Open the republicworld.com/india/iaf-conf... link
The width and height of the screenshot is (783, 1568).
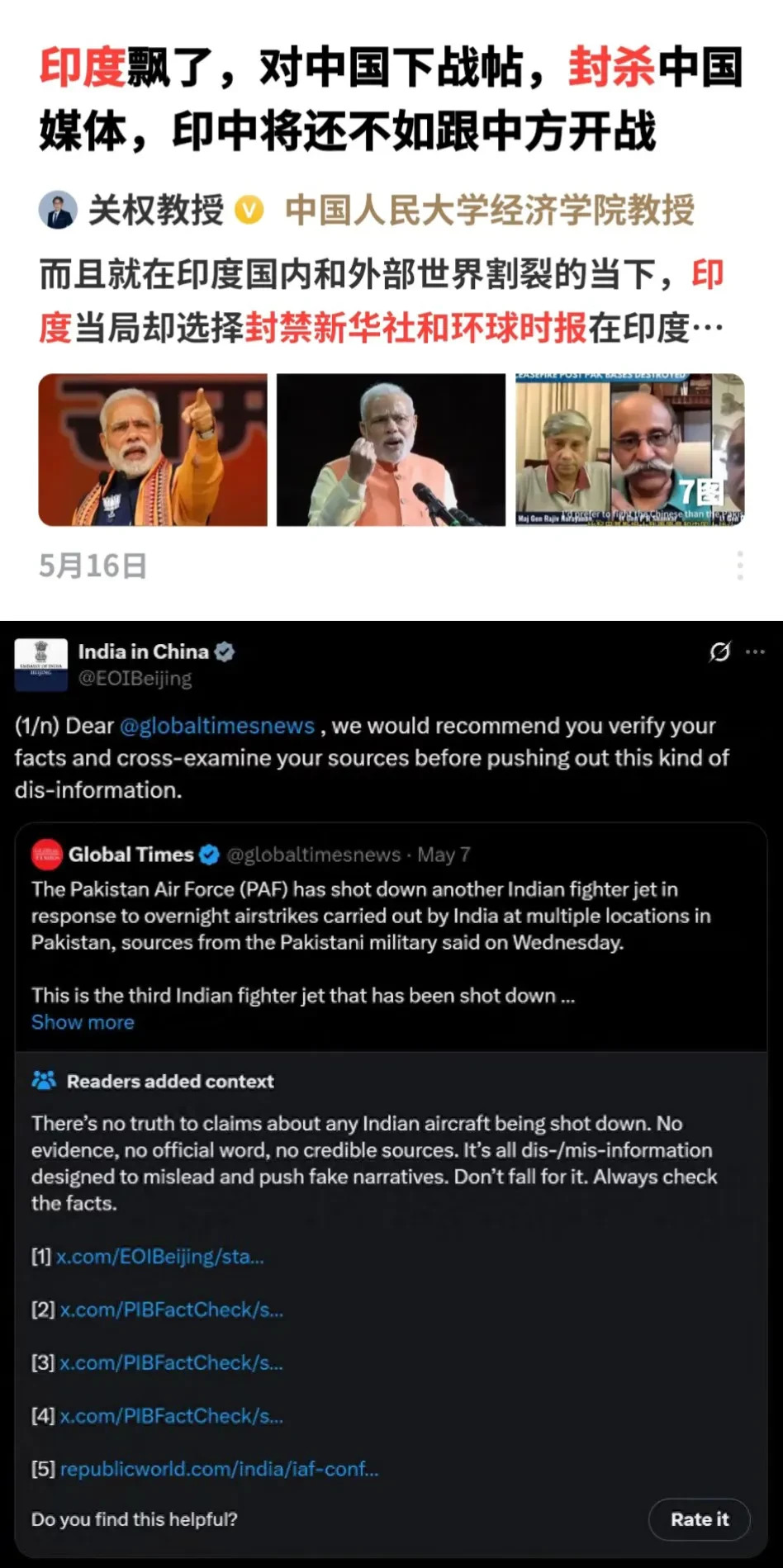[x=219, y=1469]
